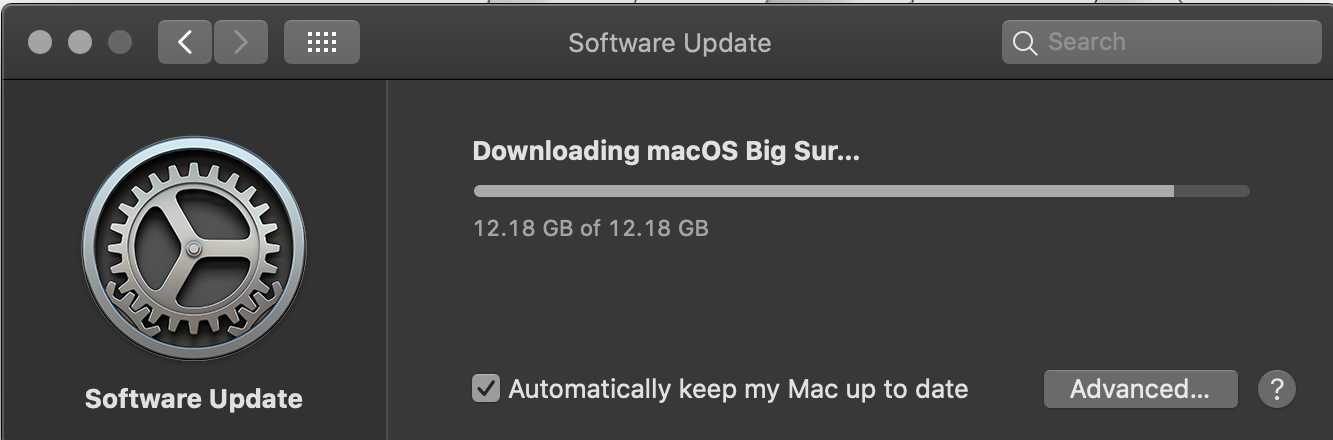Click the 'Downloading macOS Big Sur...' heading

[x=666, y=152]
